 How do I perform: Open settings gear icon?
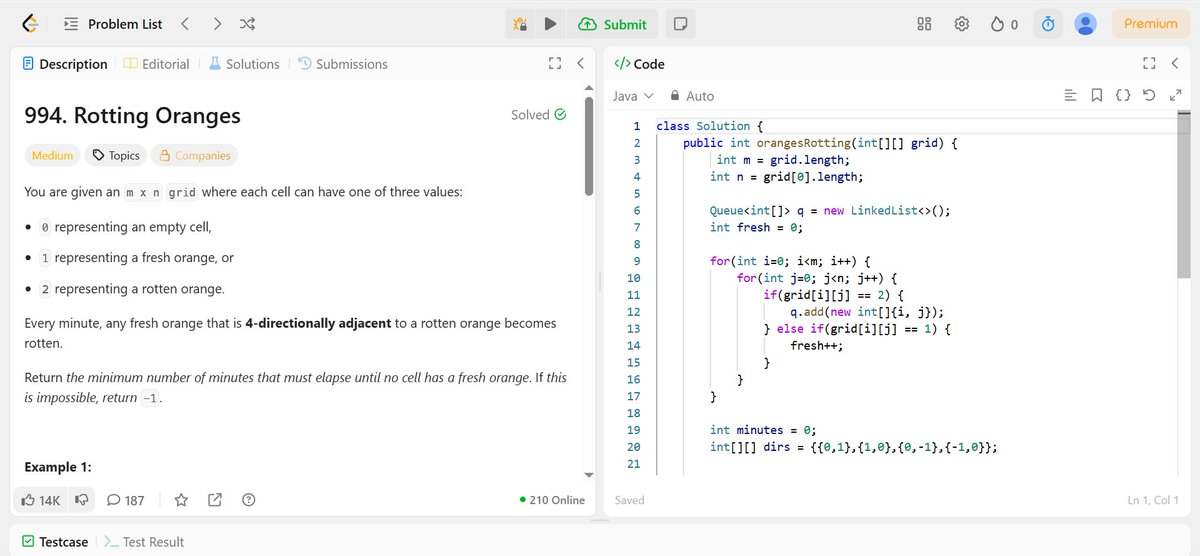[x=962, y=24]
